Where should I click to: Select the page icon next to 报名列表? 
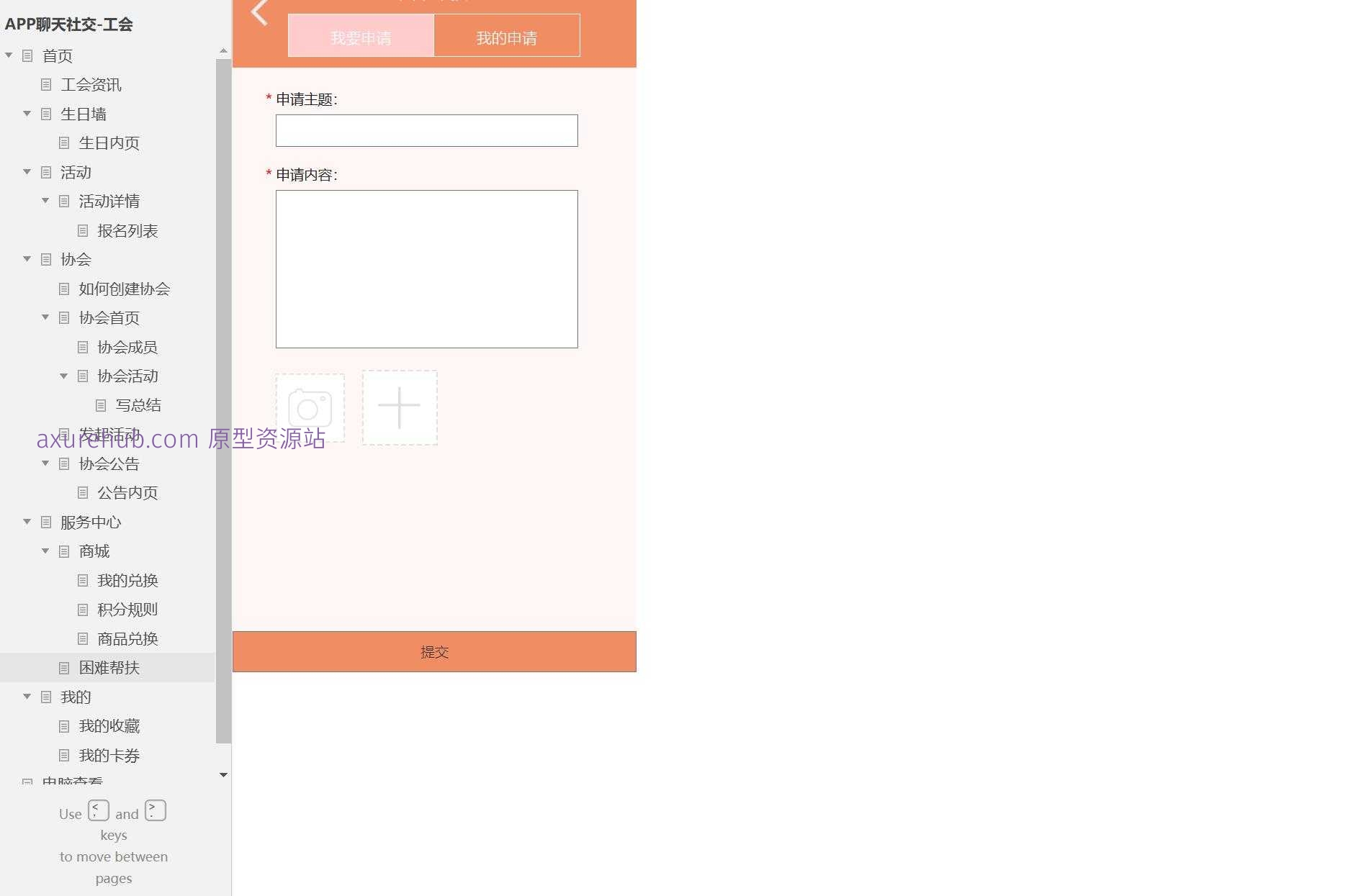pos(81,230)
